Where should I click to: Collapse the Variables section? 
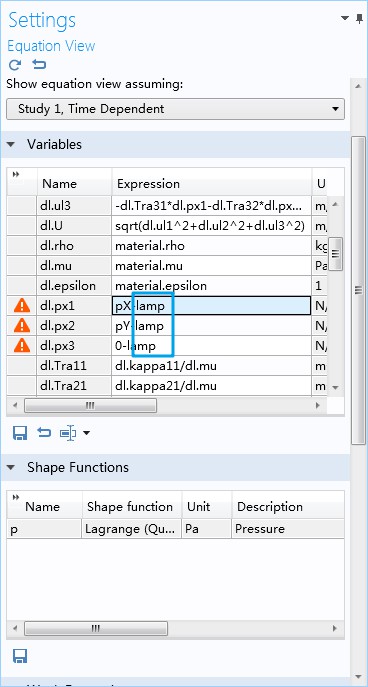tap(11, 145)
